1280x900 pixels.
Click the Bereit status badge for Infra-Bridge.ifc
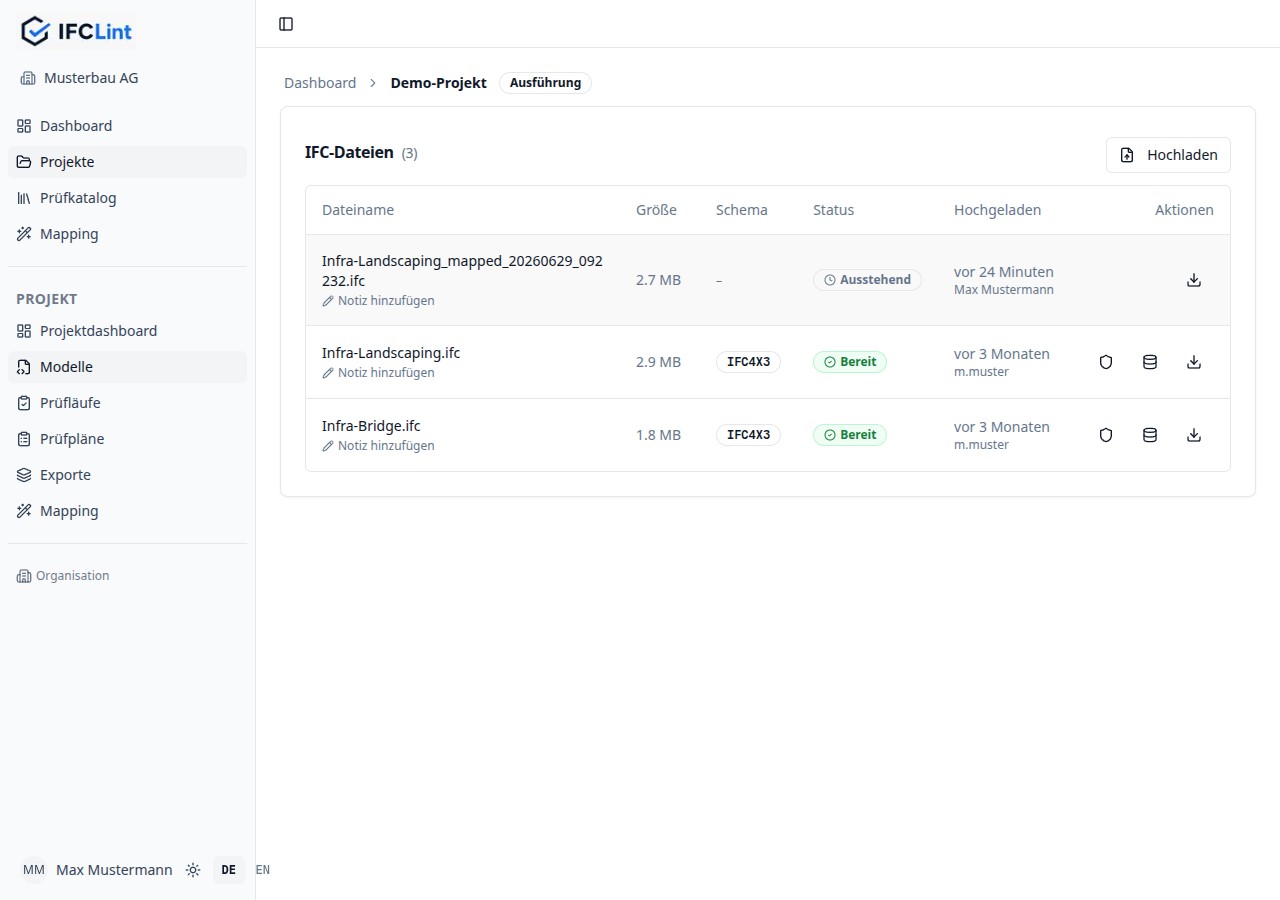click(850, 435)
